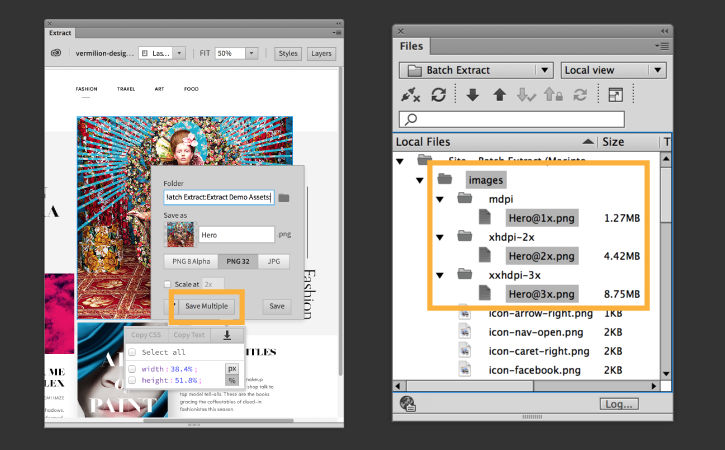Click FASHION in the design preview nav
The image size is (725, 450).
tap(86, 89)
